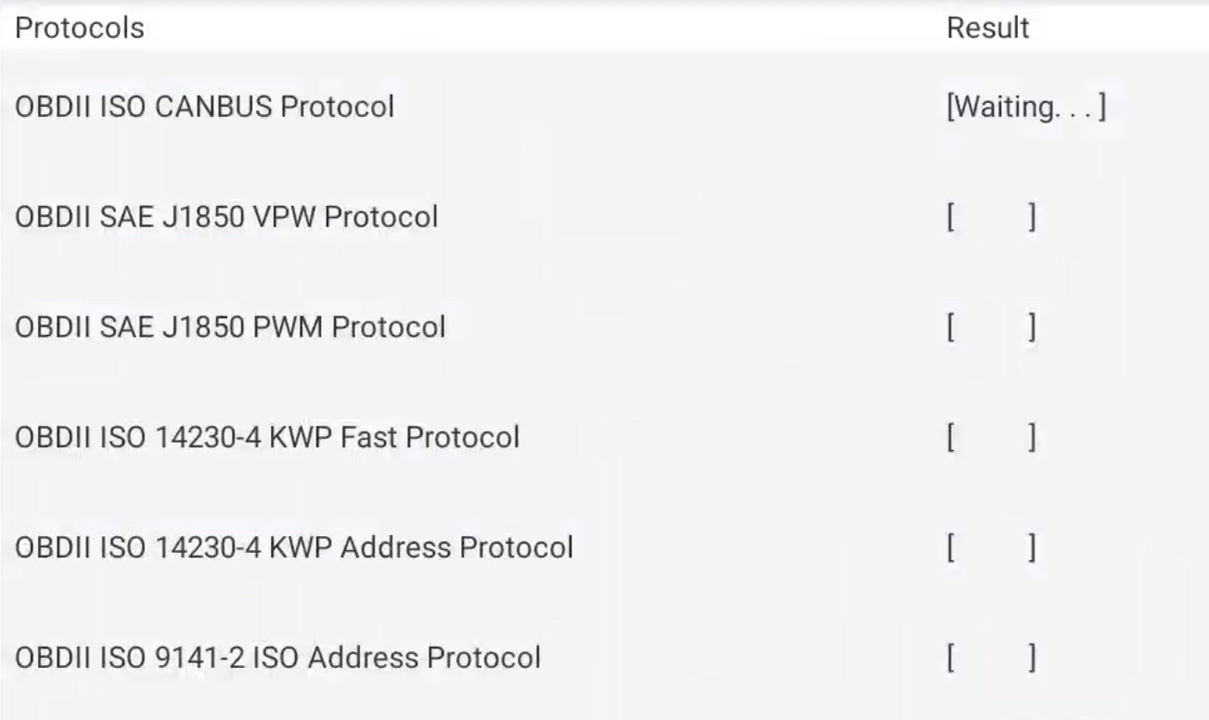Click the KWP Fast Protocol result field
The image size is (1209, 720).
(x=990, y=437)
